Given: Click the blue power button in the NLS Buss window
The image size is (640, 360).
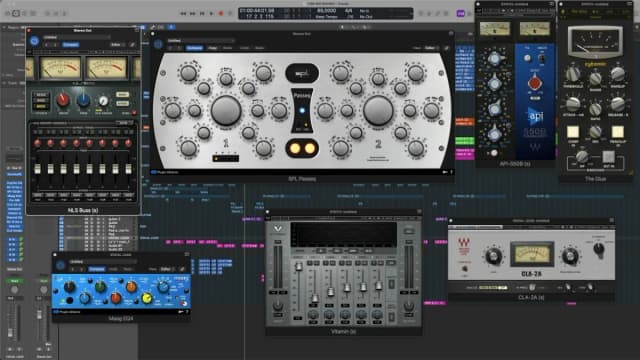Looking at the screenshot, I should (34, 41).
